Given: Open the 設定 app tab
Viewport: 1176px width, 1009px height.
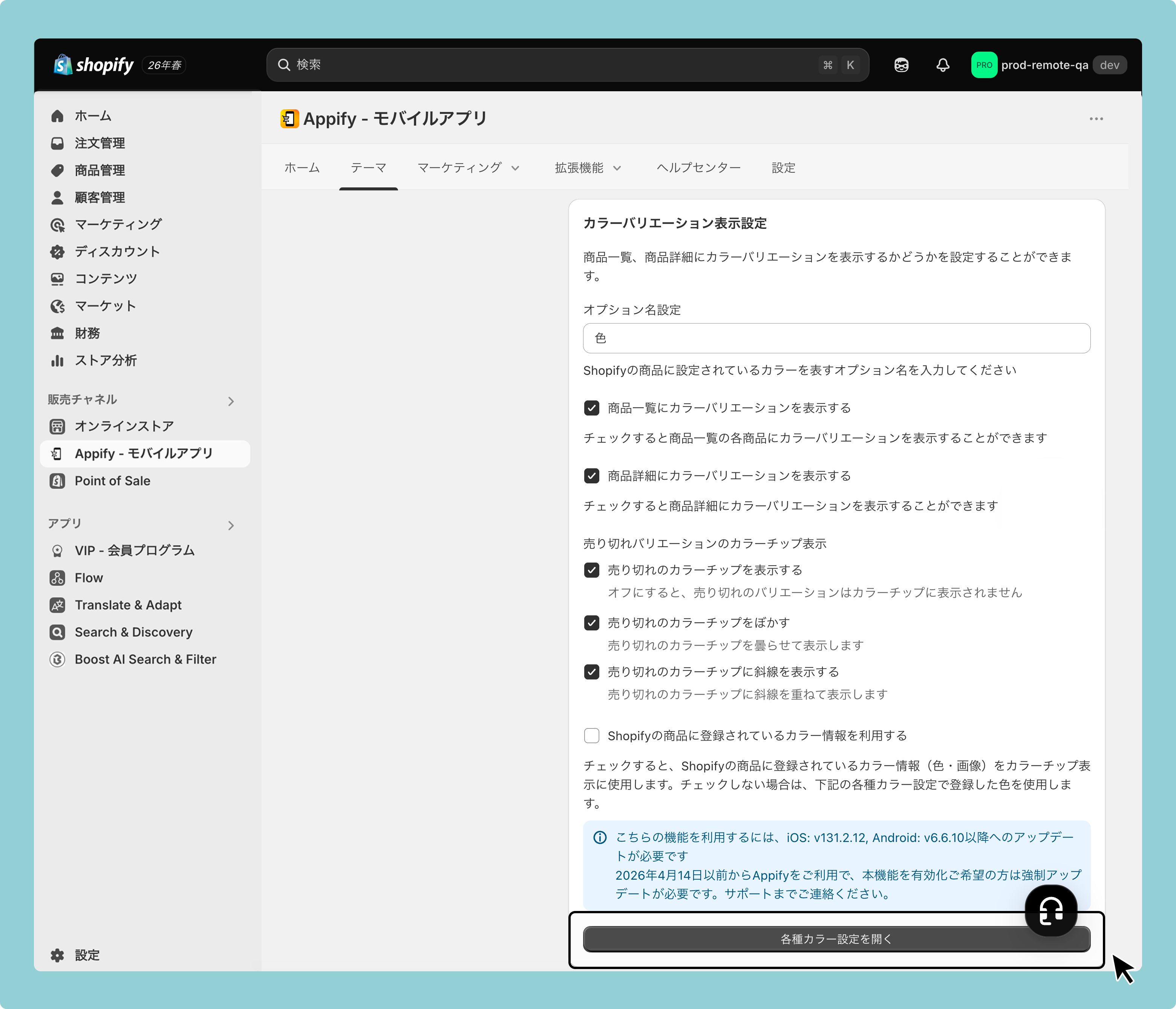Looking at the screenshot, I should [x=783, y=168].
